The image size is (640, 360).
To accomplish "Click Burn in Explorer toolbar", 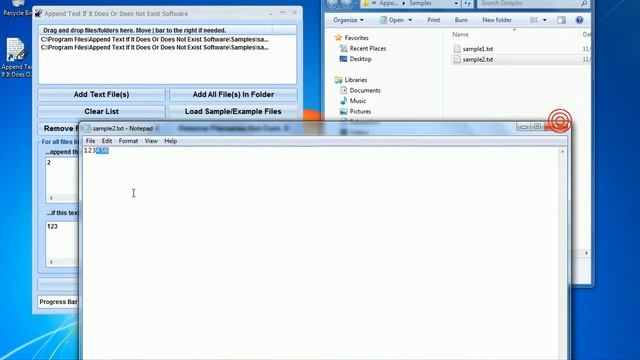I will tap(461, 20).
